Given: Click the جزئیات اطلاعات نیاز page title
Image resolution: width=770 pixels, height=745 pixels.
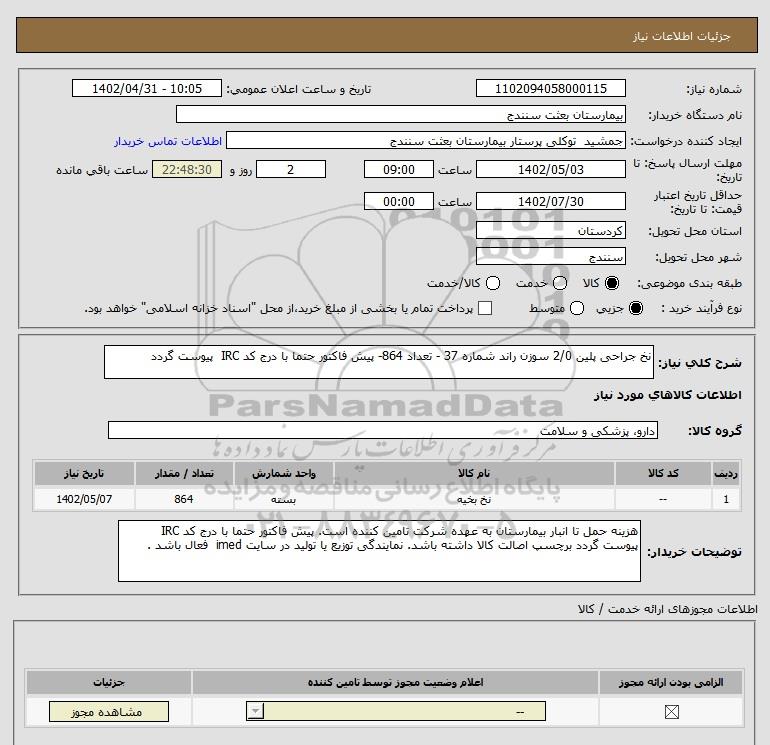Looking at the screenshot, I should click(x=682, y=36).
